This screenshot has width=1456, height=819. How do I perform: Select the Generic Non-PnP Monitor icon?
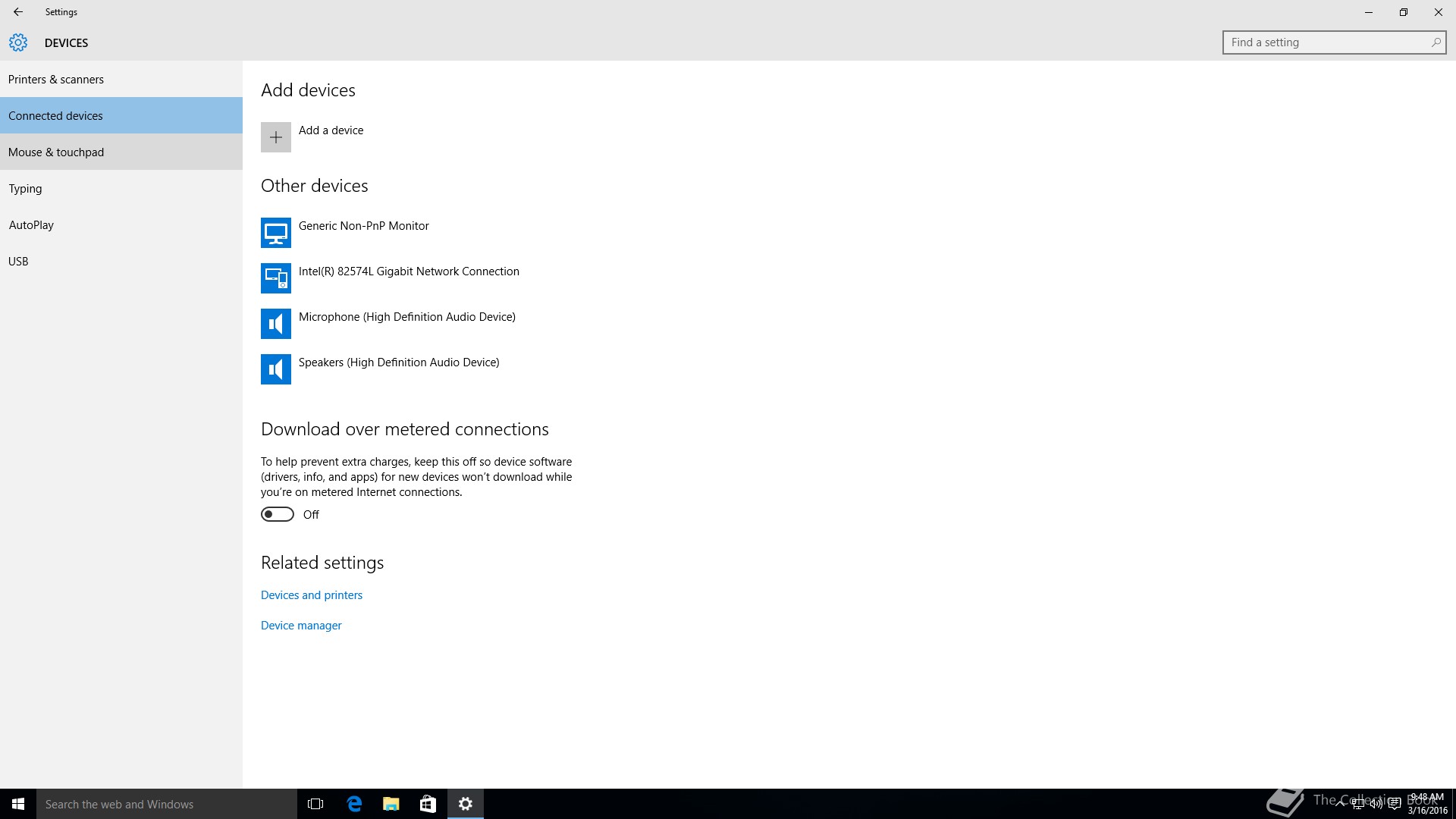tap(276, 233)
